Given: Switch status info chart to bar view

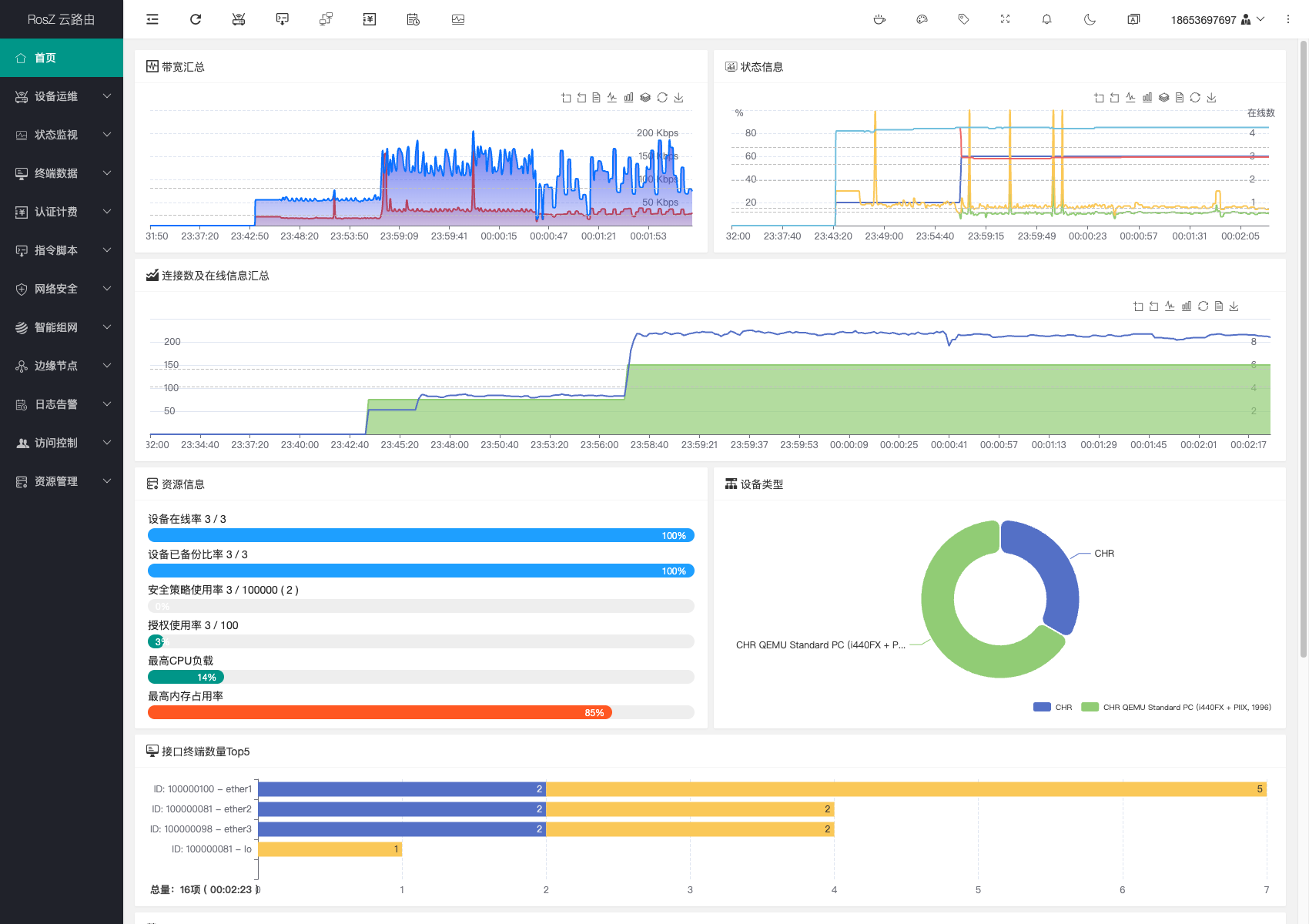Looking at the screenshot, I should (x=1147, y=98).
